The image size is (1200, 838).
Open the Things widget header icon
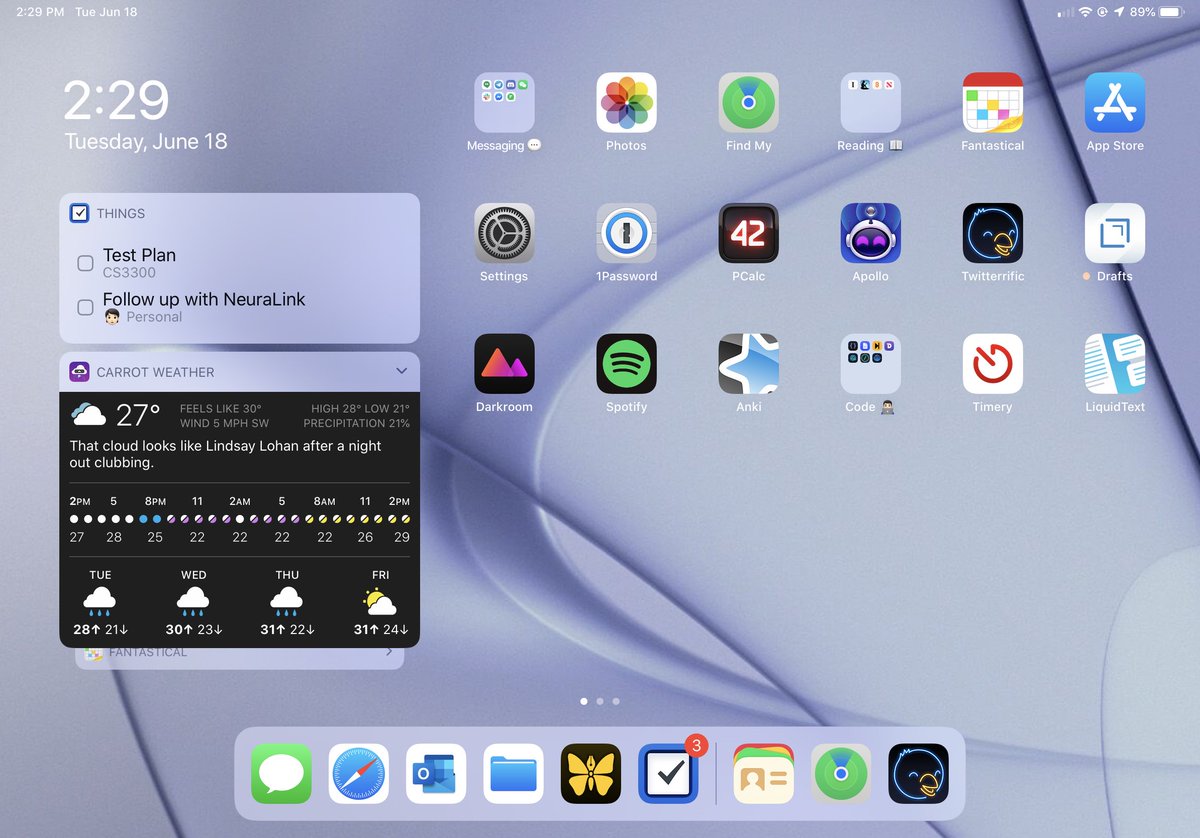coord(79,213)
